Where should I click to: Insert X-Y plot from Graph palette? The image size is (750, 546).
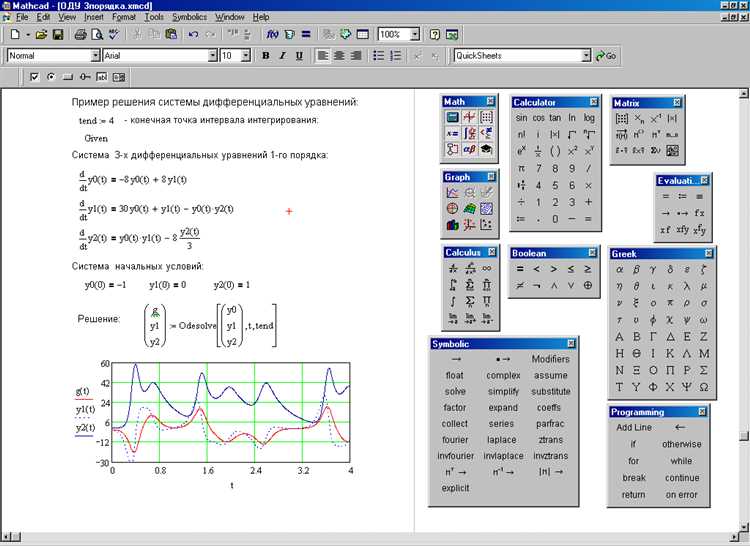pyautogui.click(x=452, y=193)
